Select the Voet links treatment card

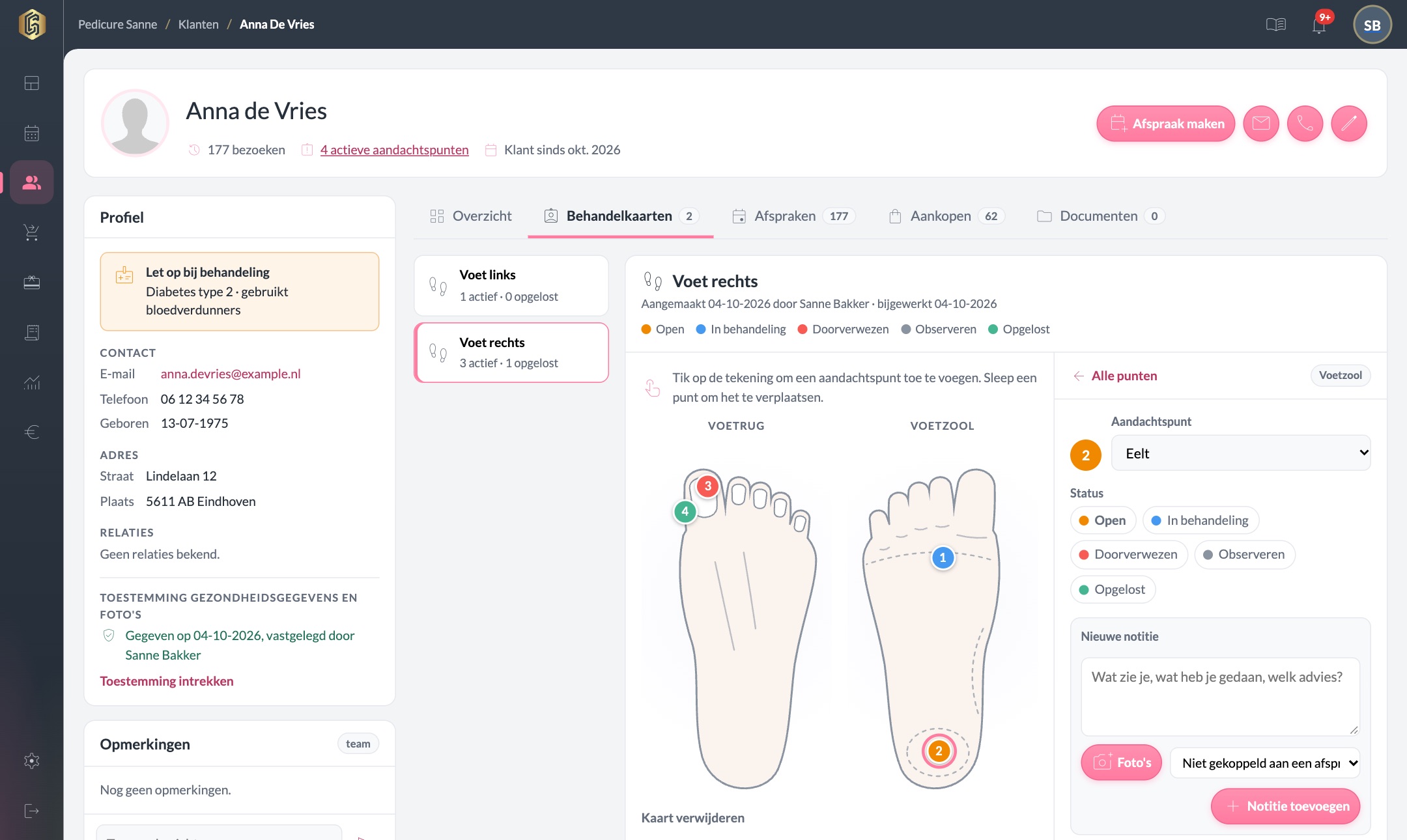coord(511,285)
